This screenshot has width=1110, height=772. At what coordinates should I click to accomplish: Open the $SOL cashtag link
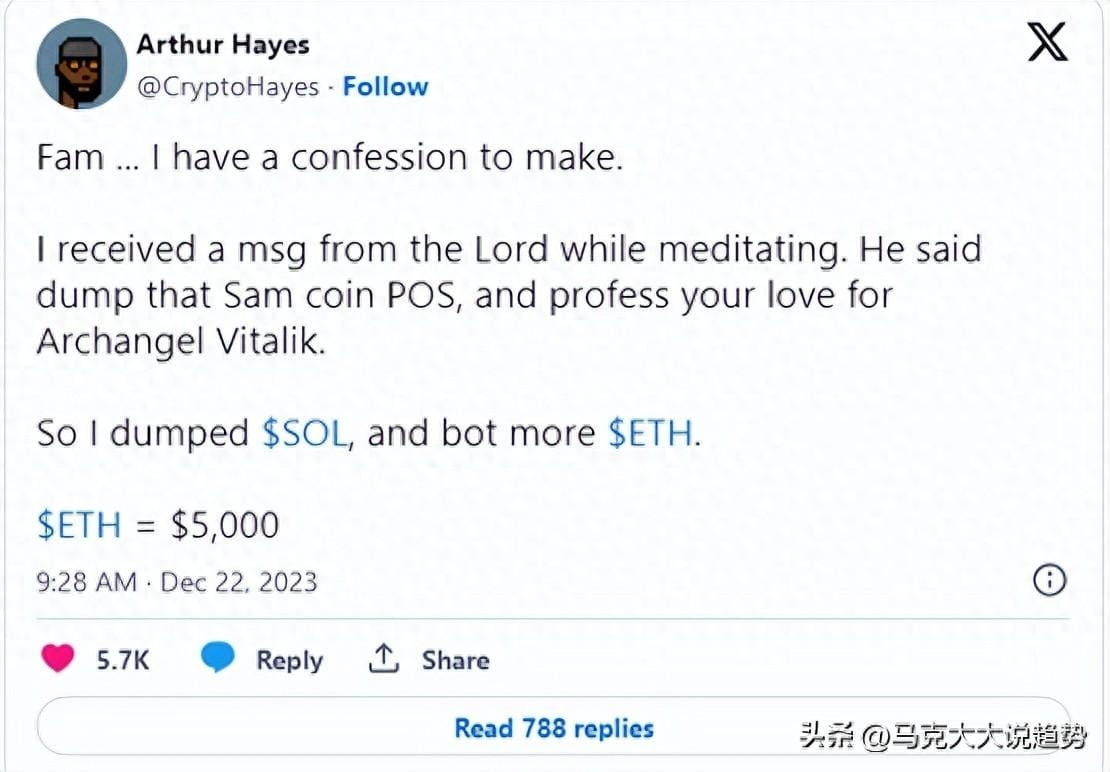tap(305, 433)
